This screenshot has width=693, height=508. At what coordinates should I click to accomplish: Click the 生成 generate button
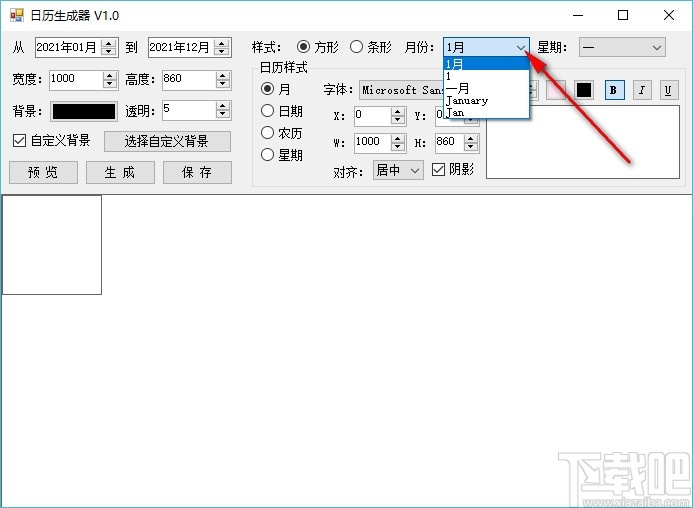tap(120, 172)
